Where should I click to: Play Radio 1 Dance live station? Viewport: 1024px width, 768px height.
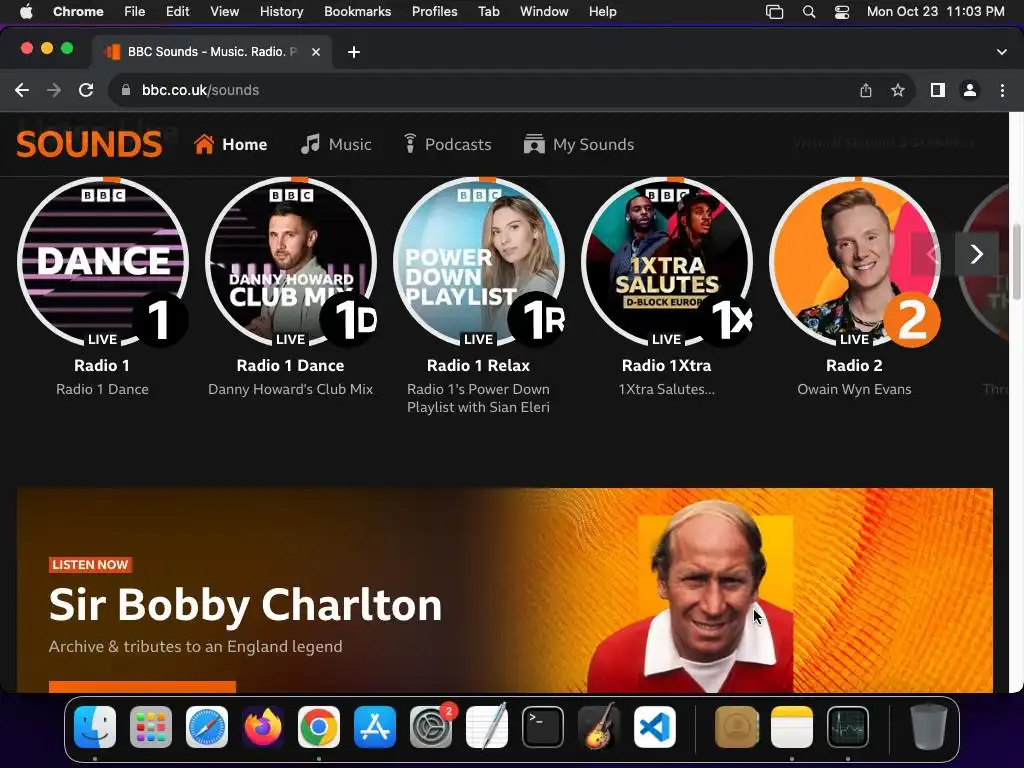(x=291, y=262)
